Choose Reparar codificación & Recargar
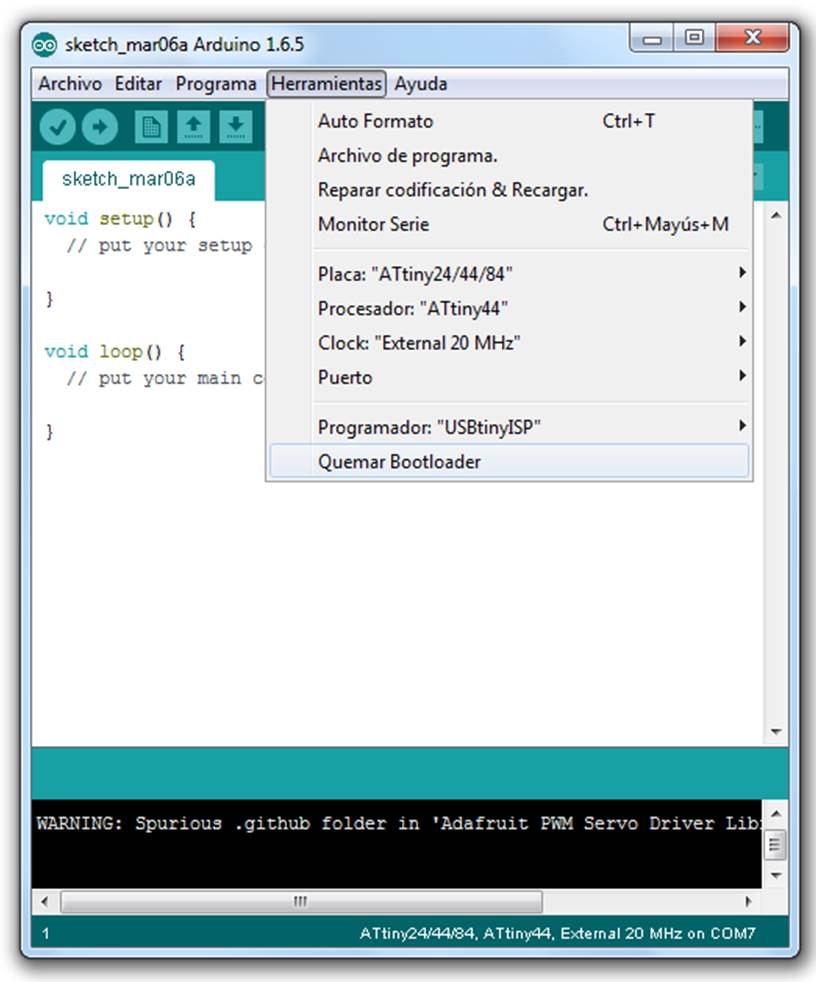 point(510,190)
